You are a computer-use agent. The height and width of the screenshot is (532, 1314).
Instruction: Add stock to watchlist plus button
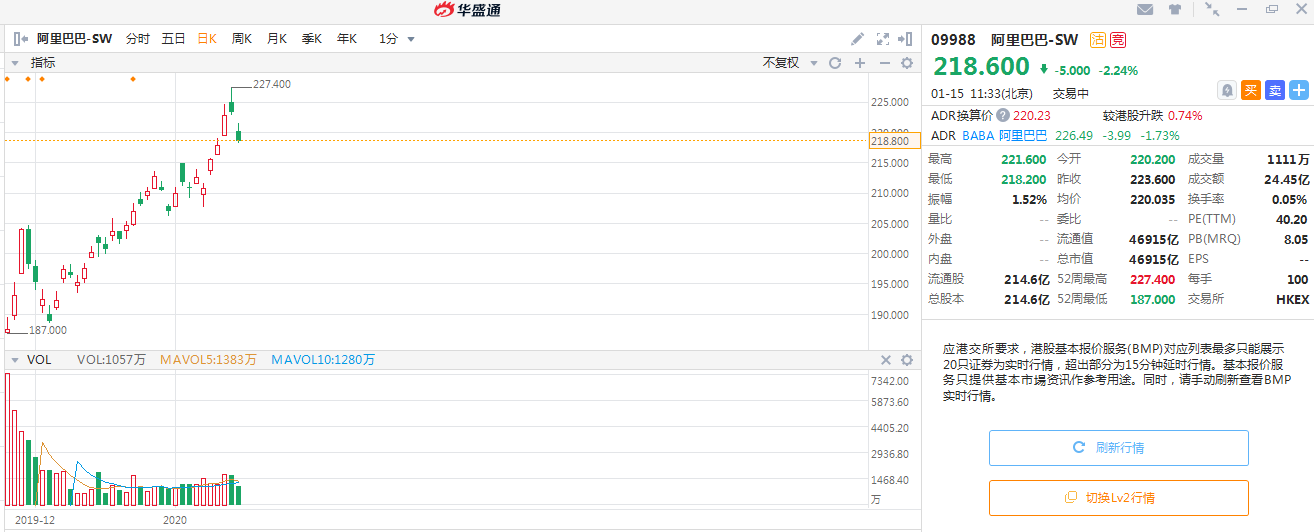coord(1299,90)
